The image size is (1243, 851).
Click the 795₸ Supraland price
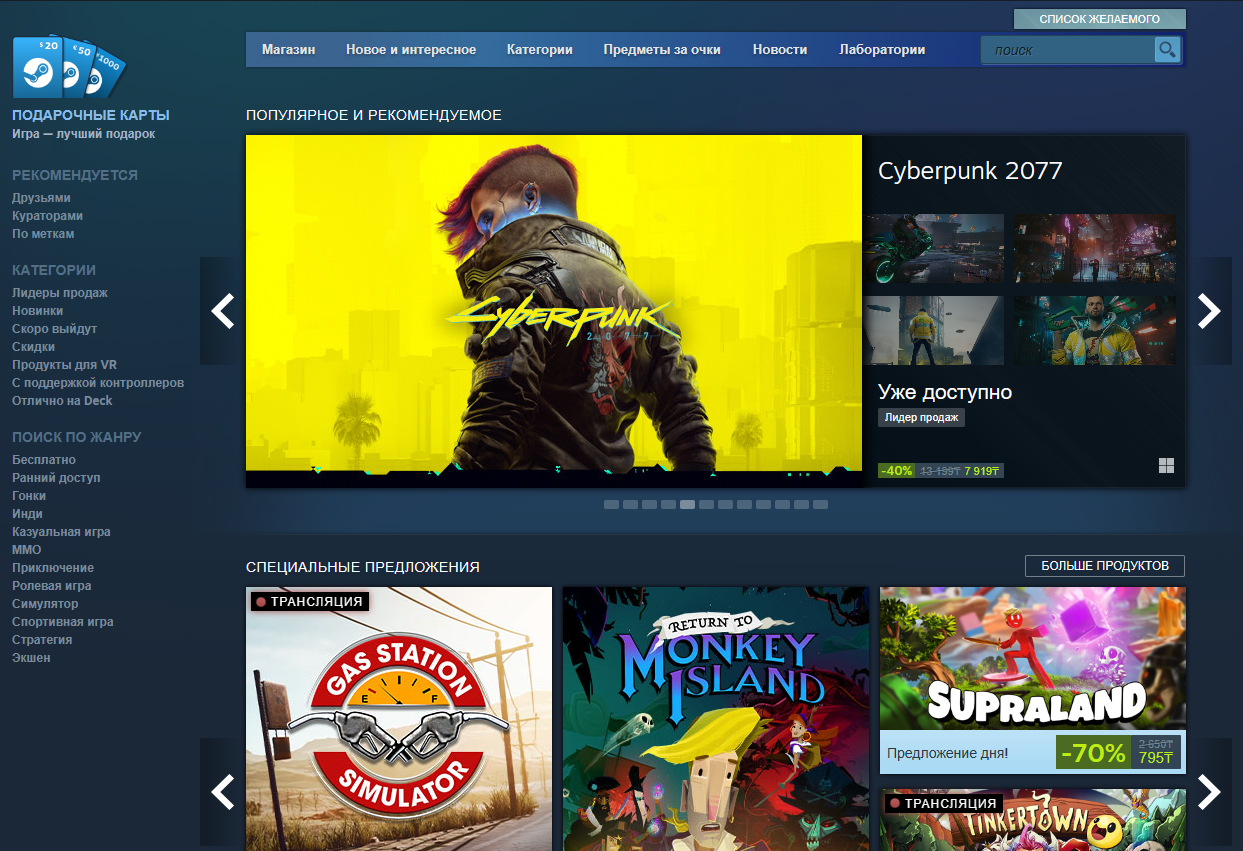tap(1155, 758)
